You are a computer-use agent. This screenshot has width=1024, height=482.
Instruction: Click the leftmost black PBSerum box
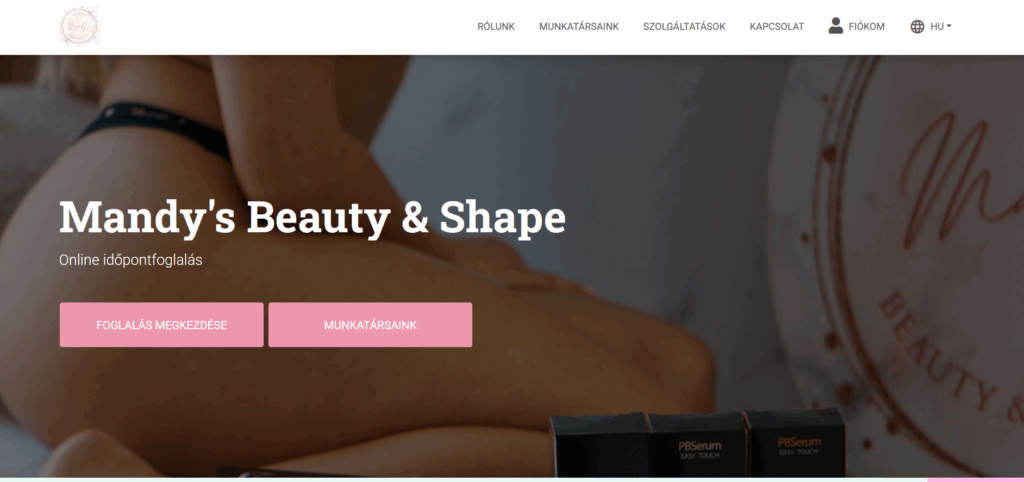pos(600,445)
